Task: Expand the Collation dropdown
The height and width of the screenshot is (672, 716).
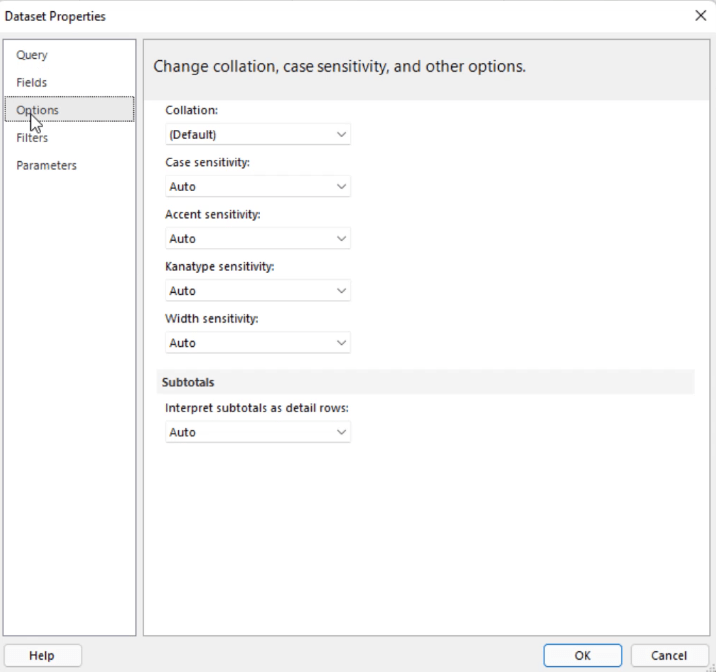Action: coord(258,135)
